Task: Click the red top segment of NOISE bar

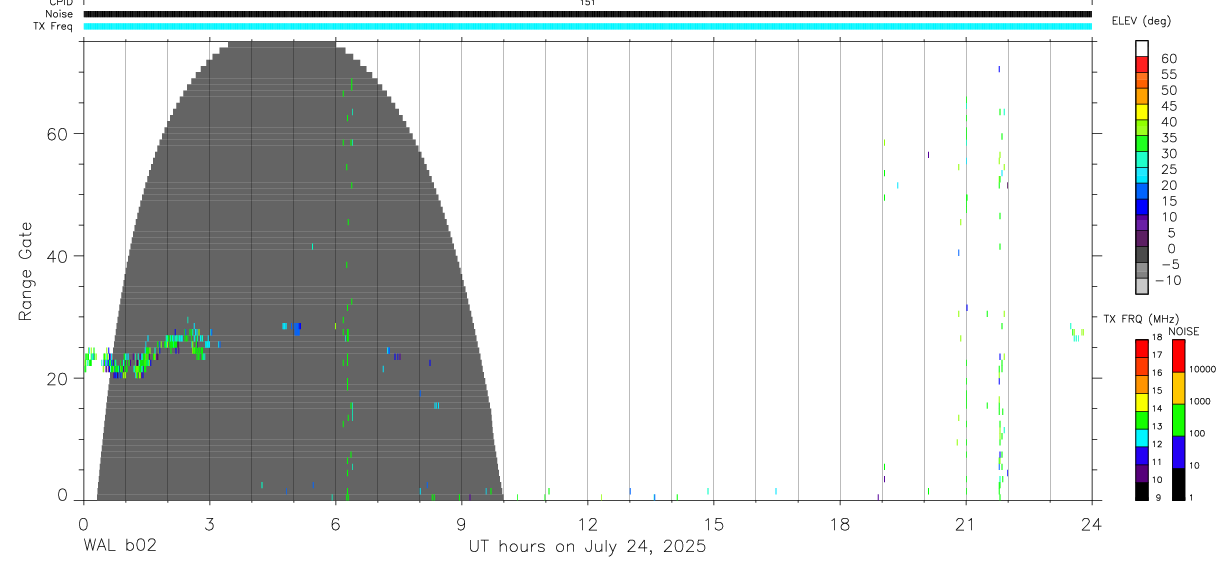Action: point(1178,355)
